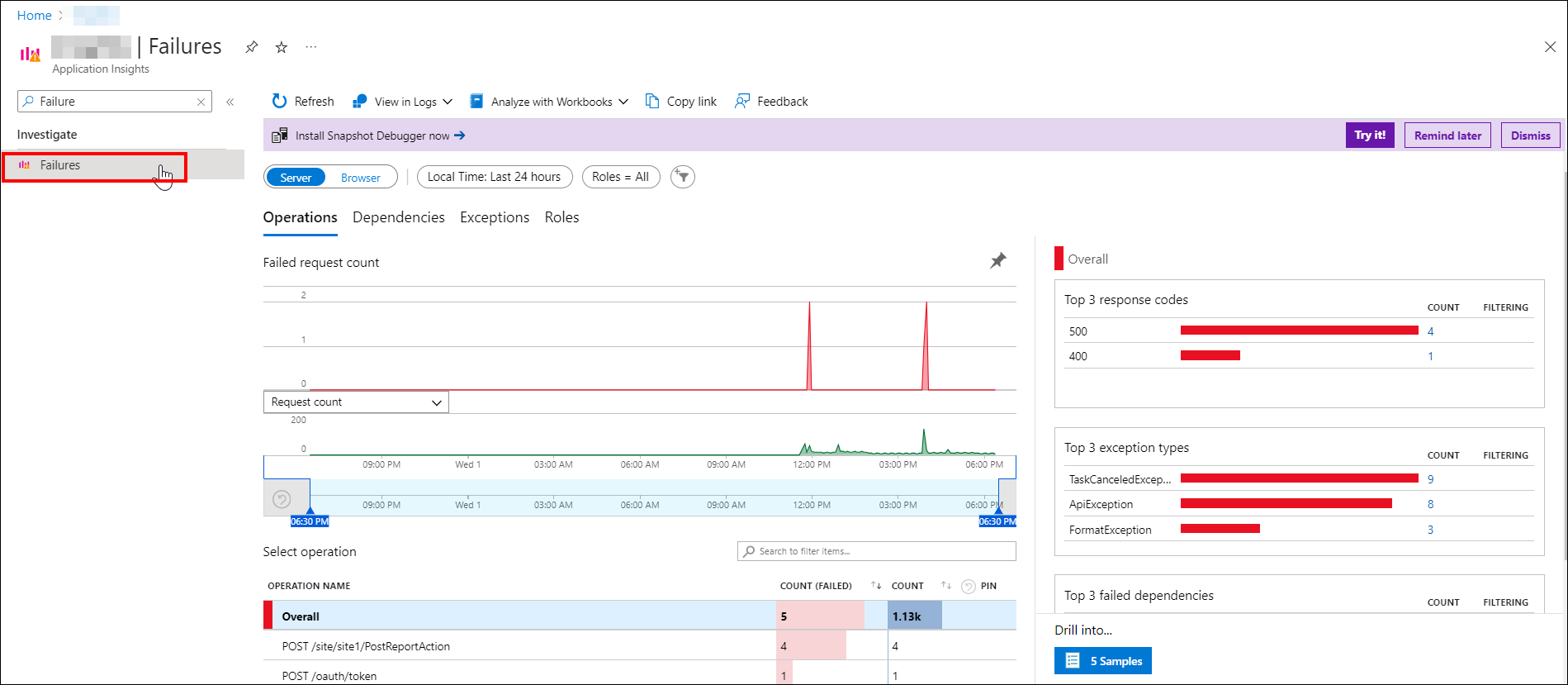Select the Exceptions tab
Image resolution: width=1568 pixels, height=685 pixels.
495,217
